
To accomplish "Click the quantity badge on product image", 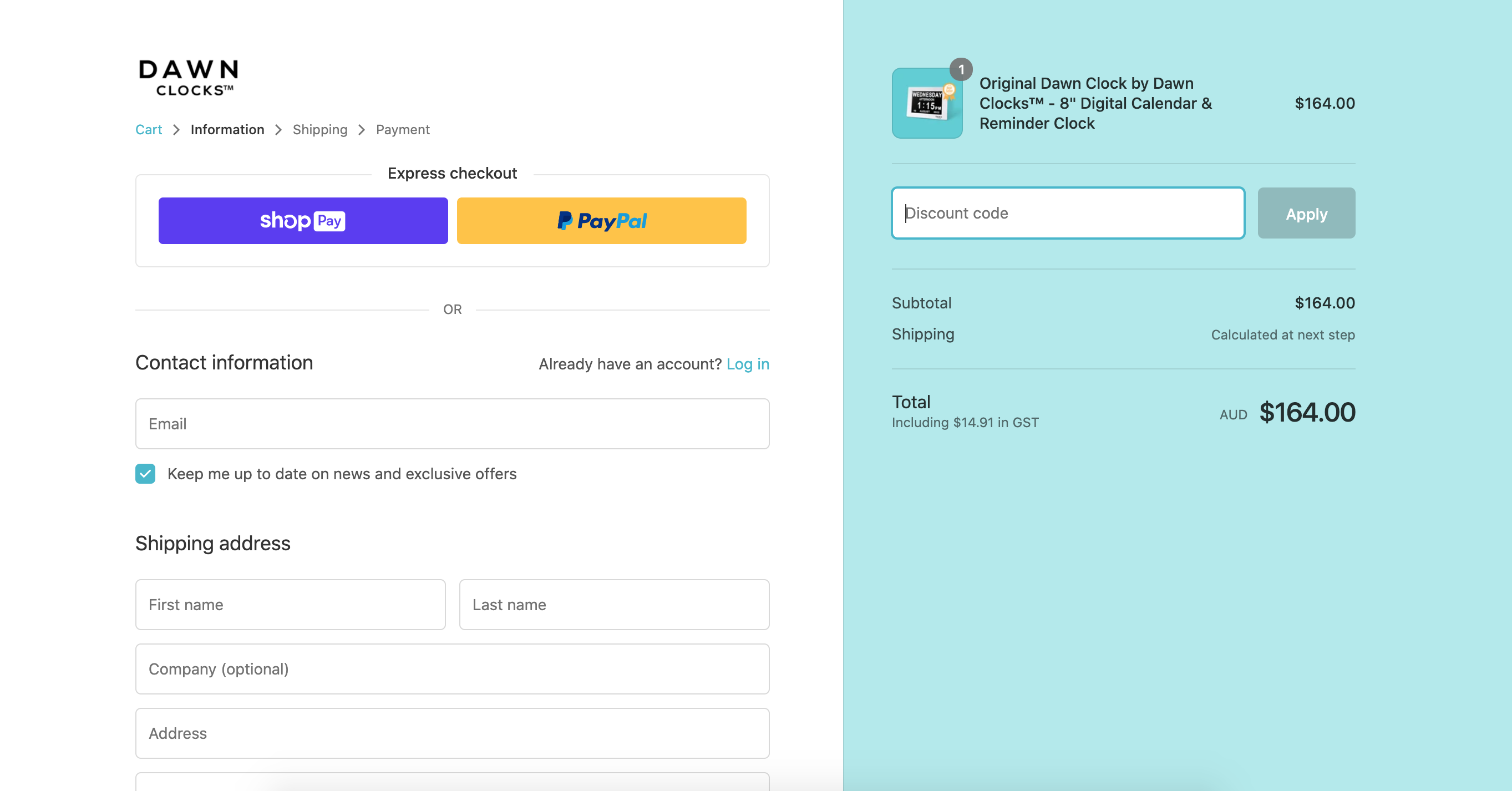I will pyautogui.click(x=961, y=69).
